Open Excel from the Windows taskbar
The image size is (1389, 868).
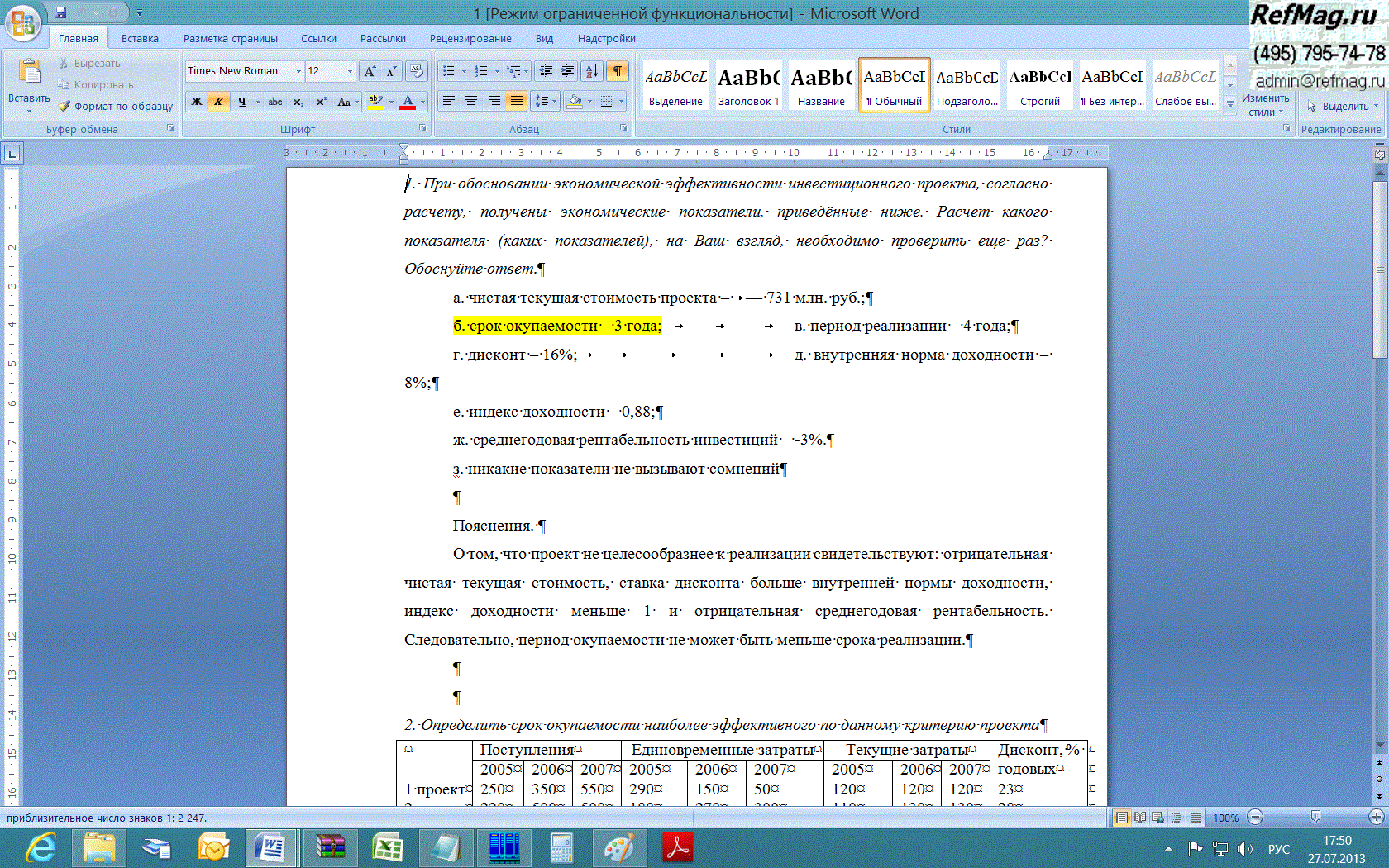click(387, 848)
